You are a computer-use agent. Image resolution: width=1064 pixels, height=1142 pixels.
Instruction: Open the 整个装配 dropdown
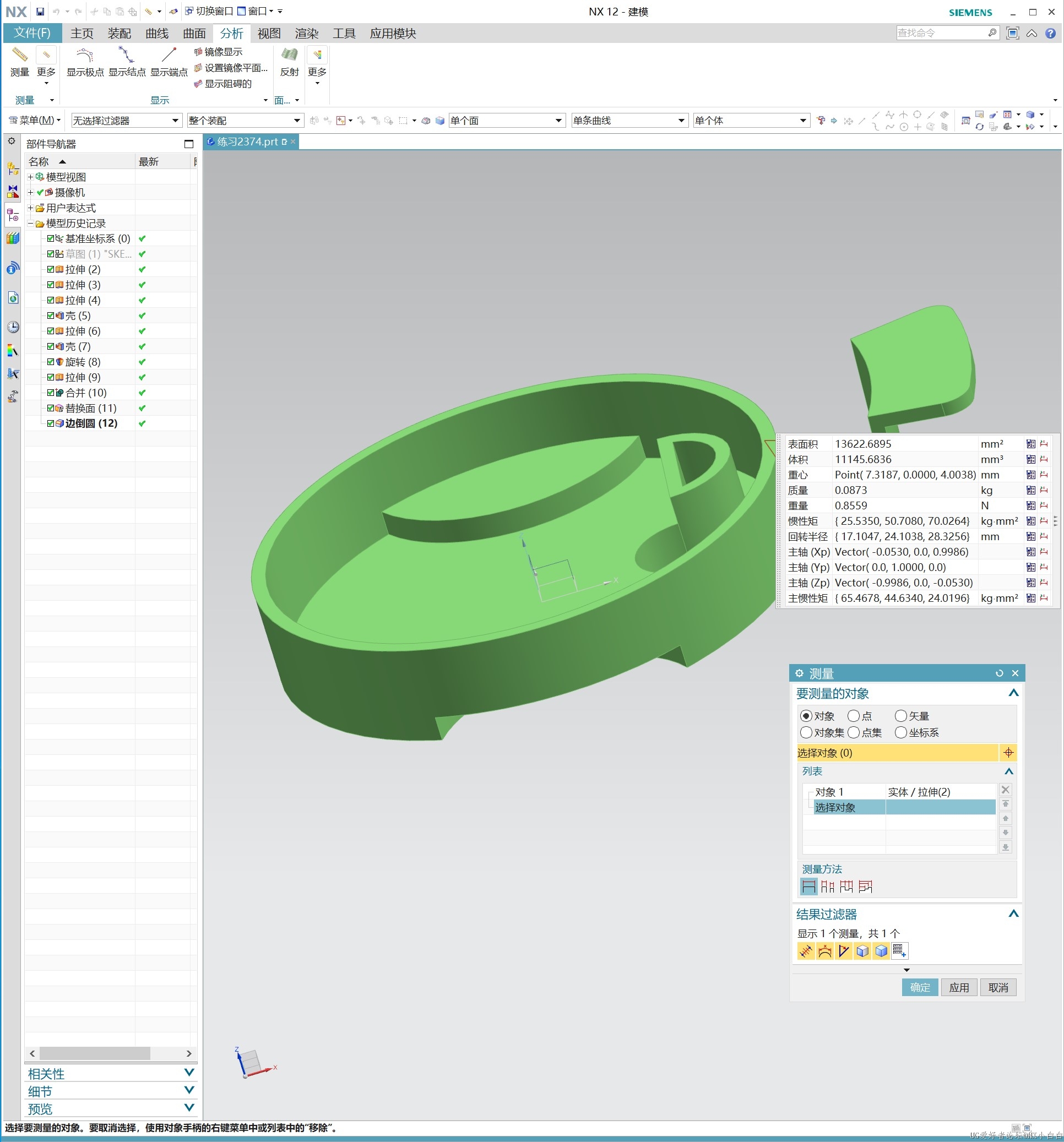click(x=245, y=121)
